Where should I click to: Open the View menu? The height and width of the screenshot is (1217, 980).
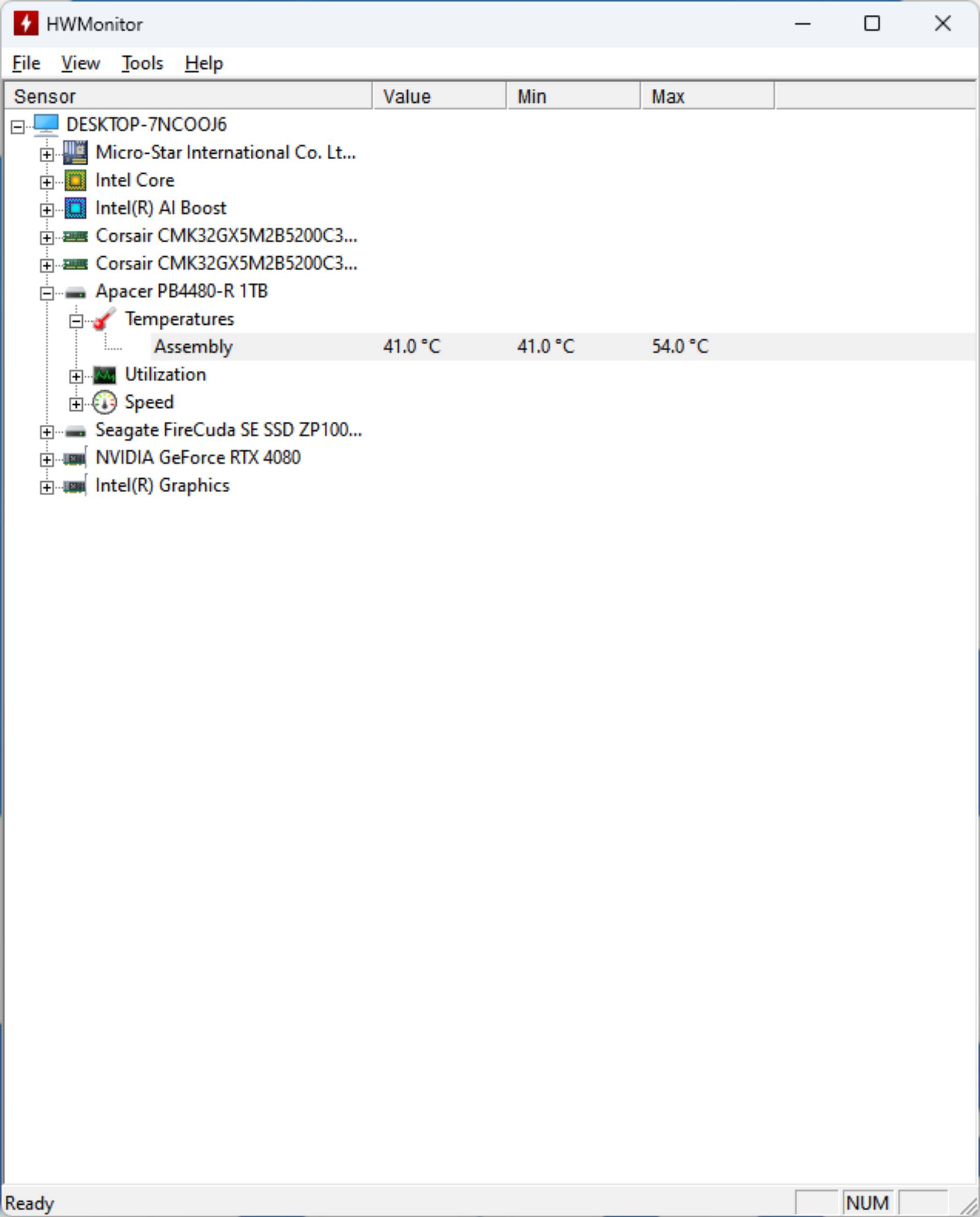click(x=81, y=63)
